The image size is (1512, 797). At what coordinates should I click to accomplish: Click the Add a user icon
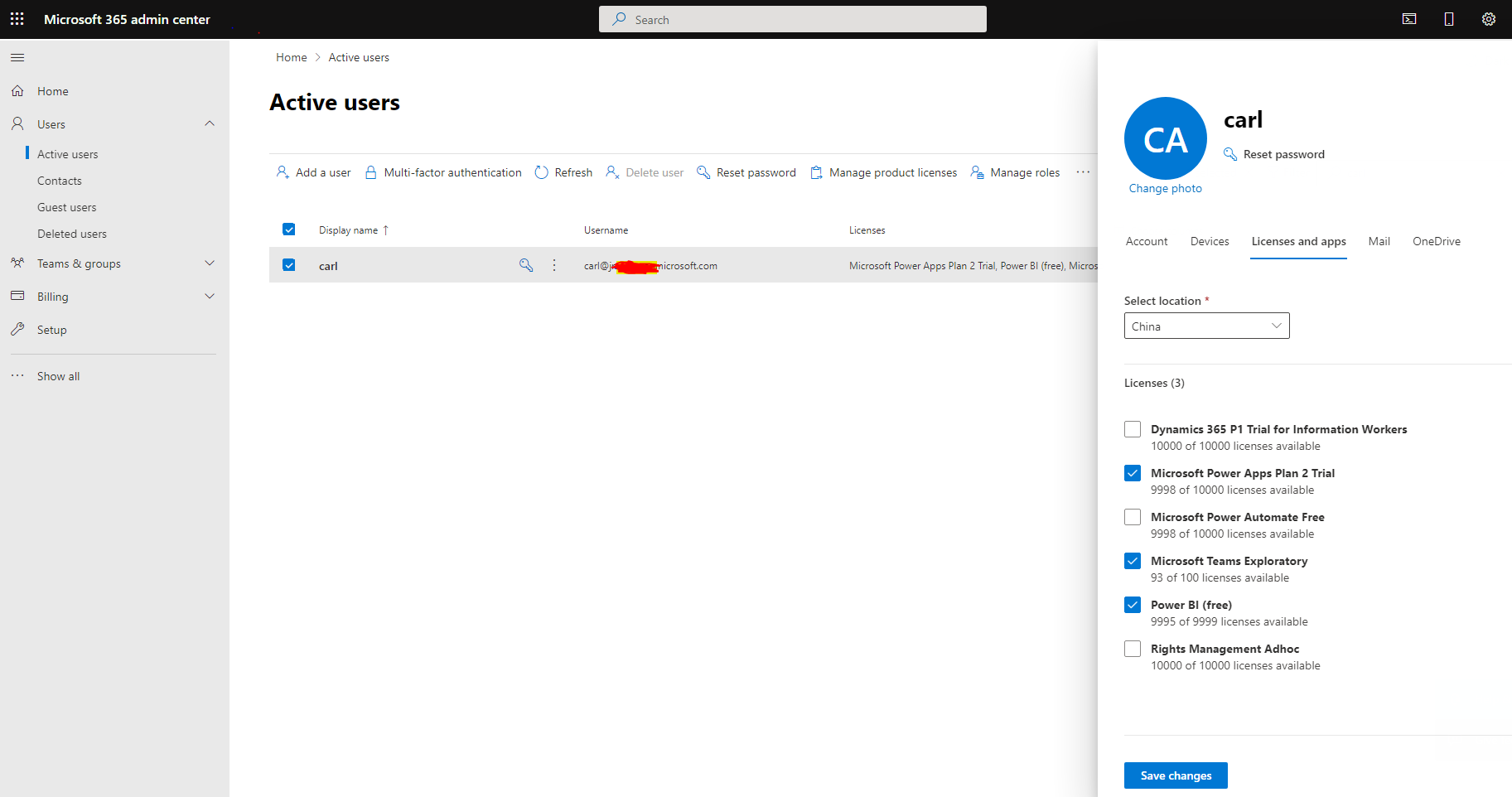pyautogui.click(x=283, y=172)
